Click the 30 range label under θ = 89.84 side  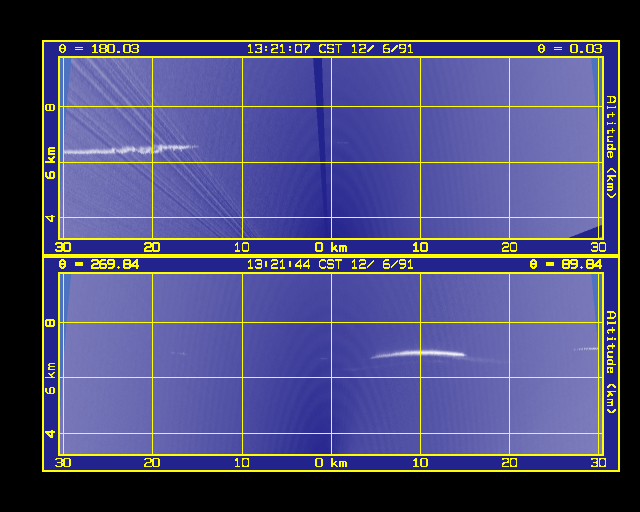coord(598,463)
